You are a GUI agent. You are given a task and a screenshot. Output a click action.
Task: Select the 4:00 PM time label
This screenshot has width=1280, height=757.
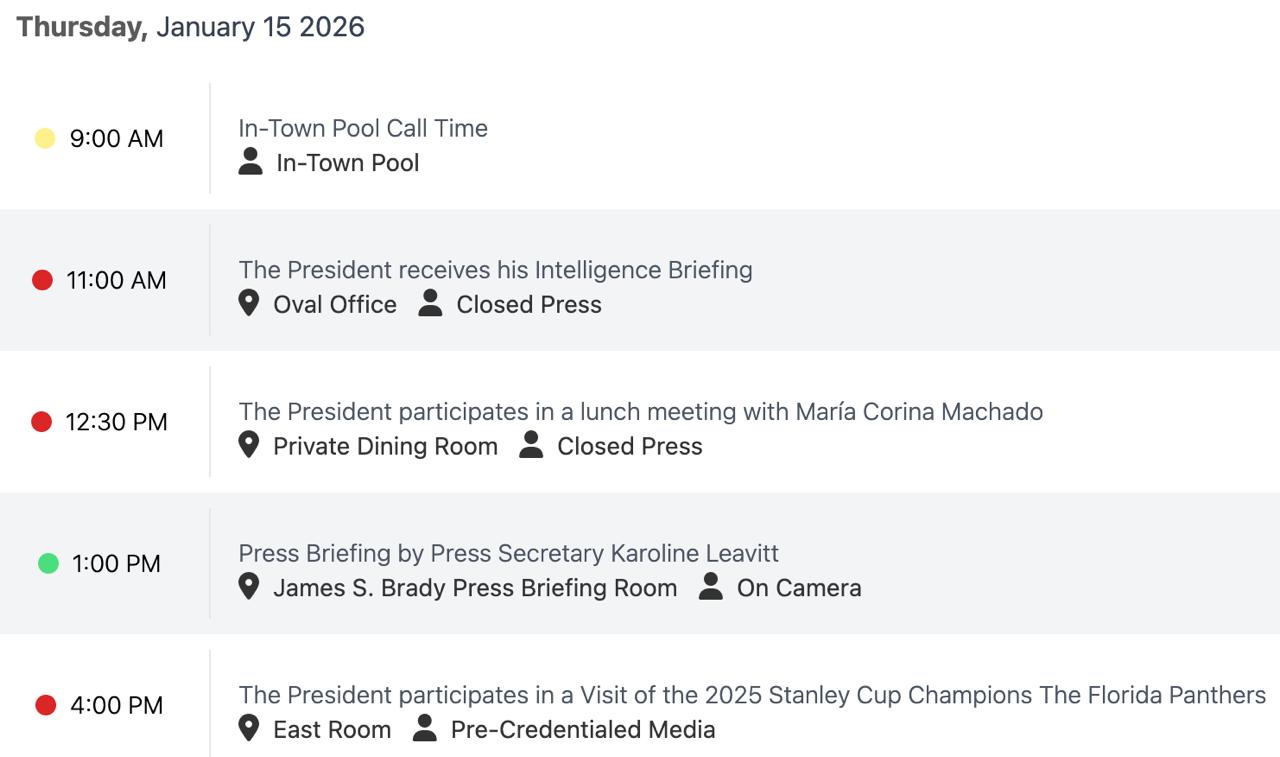click(x=116, y=705)
